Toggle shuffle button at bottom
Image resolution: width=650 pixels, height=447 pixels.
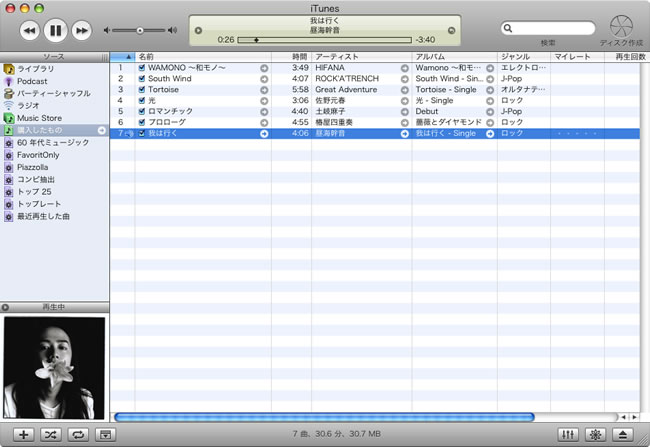[x=51, y=435]
